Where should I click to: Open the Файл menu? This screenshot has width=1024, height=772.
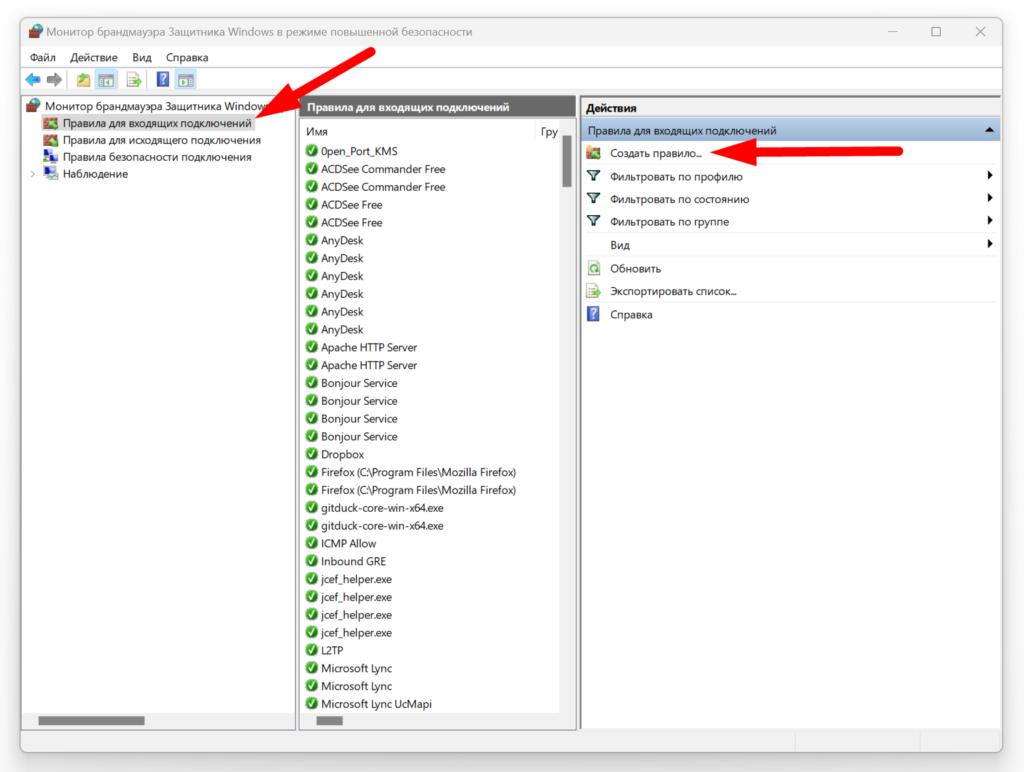[42, 57]
